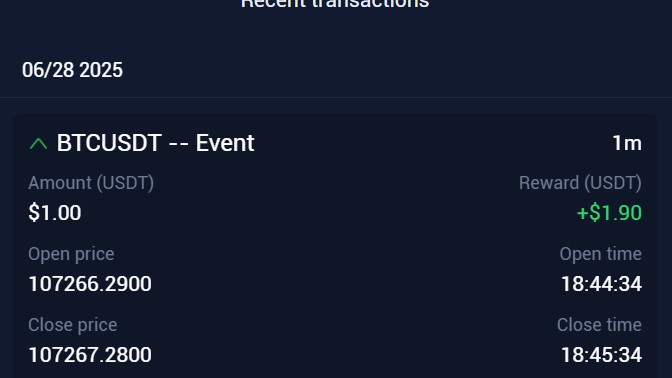Select the close time 18:45:34
Viewport: 672px width, 378px height.
[x=601, y=355]
